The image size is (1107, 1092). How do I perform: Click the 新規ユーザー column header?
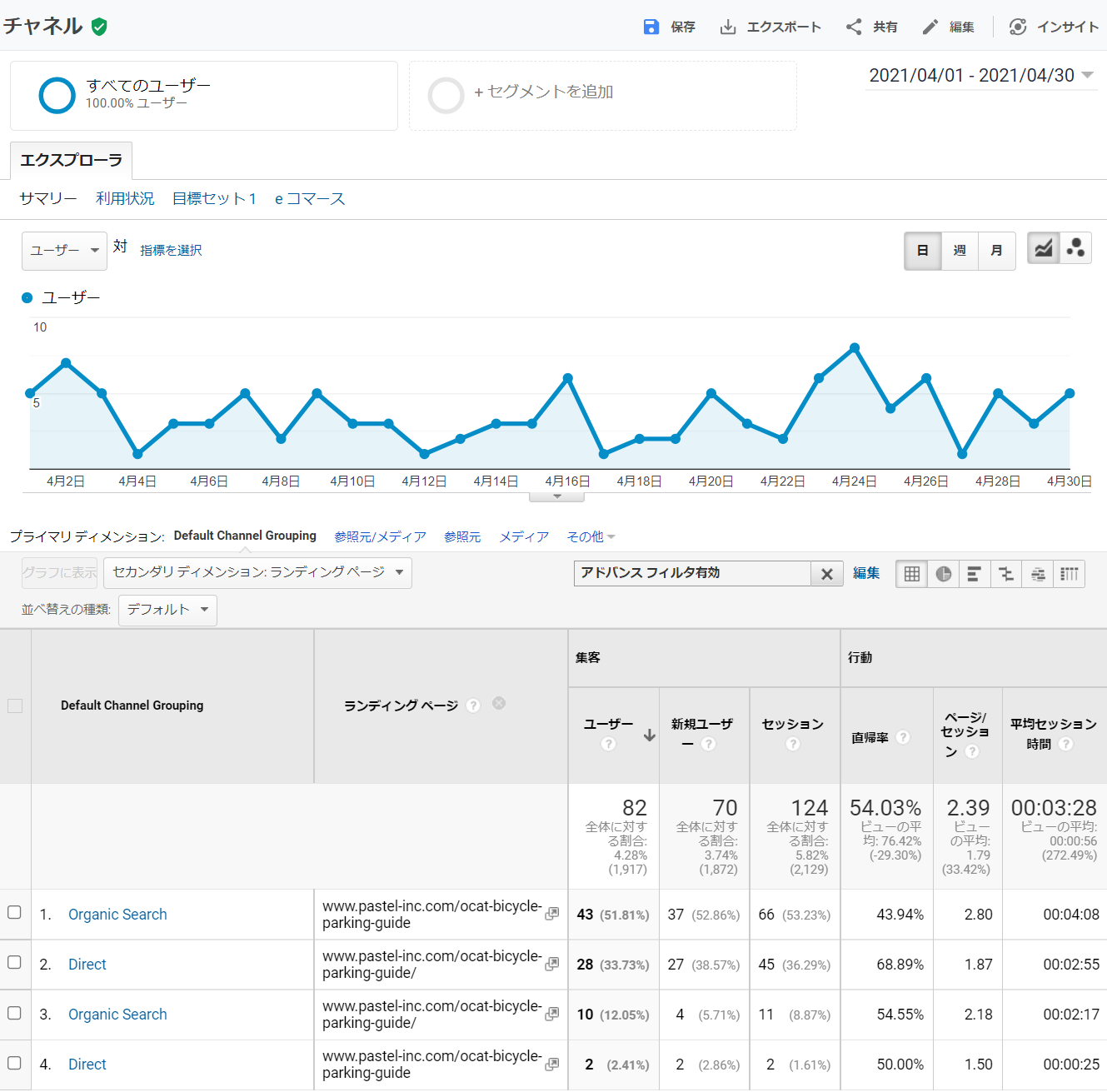704,735
